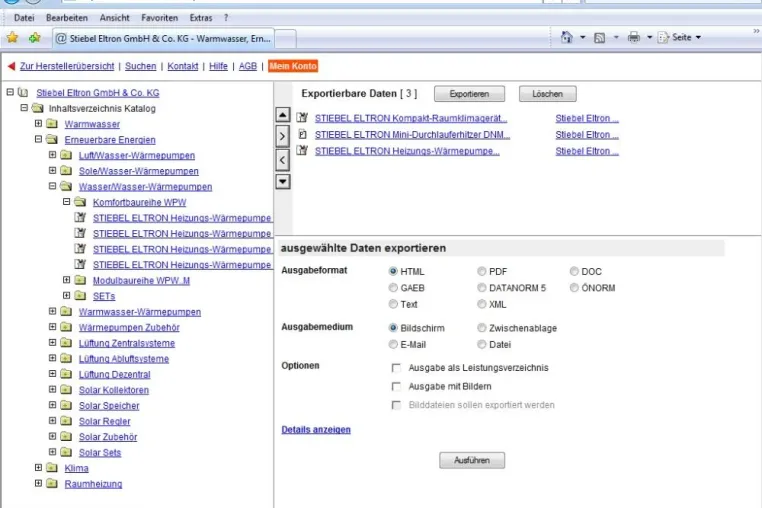The height and width of the screenshot is (508, 762).
Task: Open the Mein Konto link
Action: click(x=293, y=66)
